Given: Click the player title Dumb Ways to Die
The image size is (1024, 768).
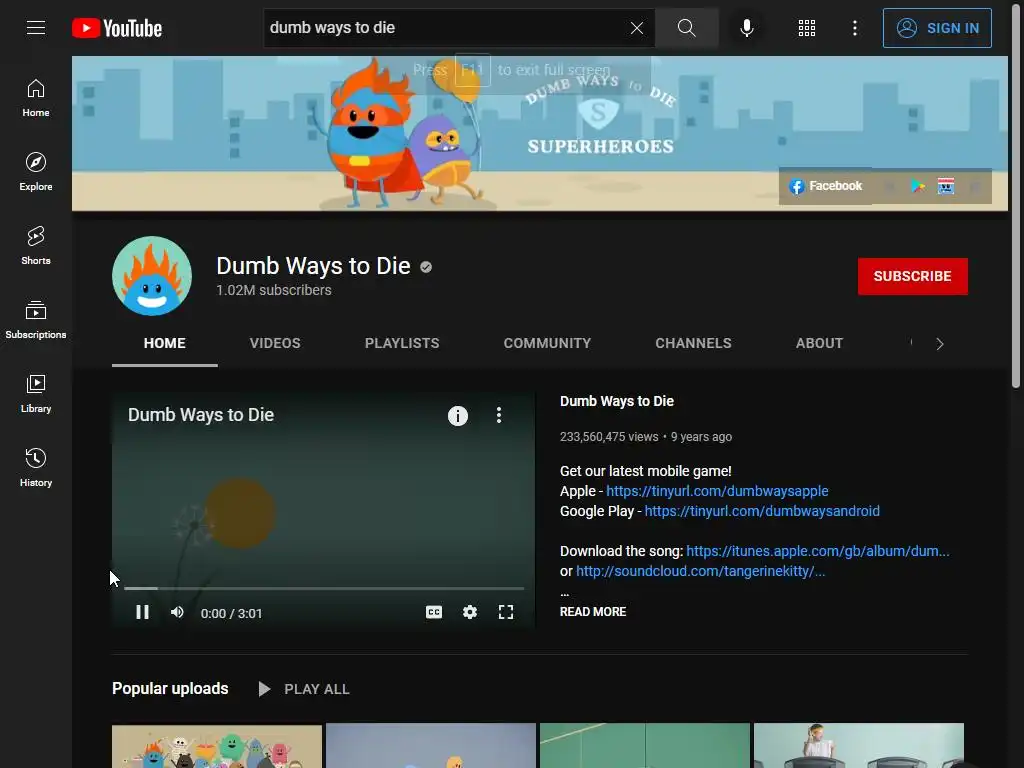Looking at the screenshot, I should (201, 415).
